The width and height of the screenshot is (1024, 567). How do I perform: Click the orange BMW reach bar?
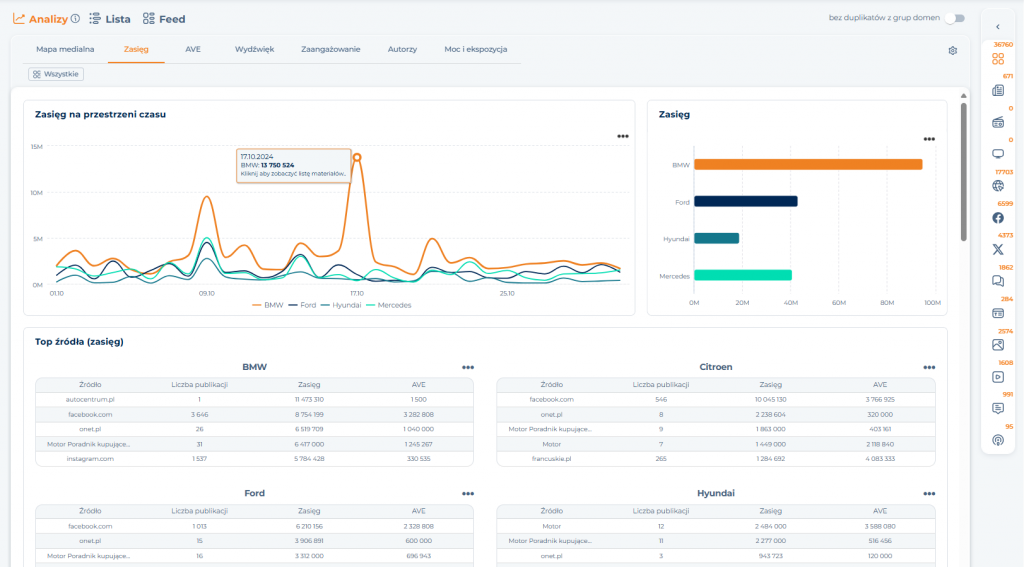point(808,165)
